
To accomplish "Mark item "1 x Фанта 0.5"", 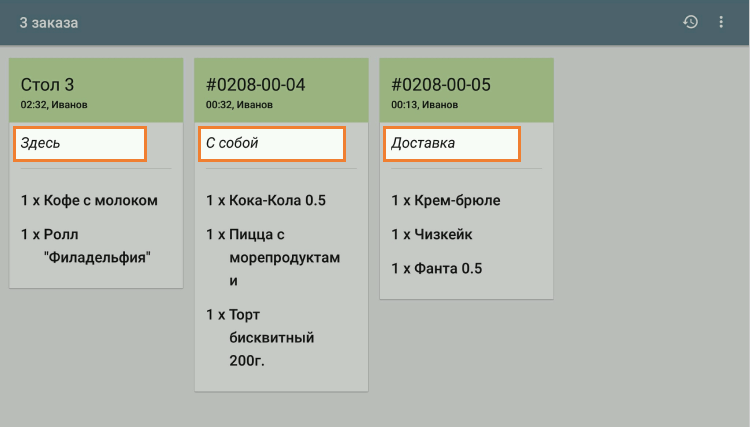I will [437, 268].
